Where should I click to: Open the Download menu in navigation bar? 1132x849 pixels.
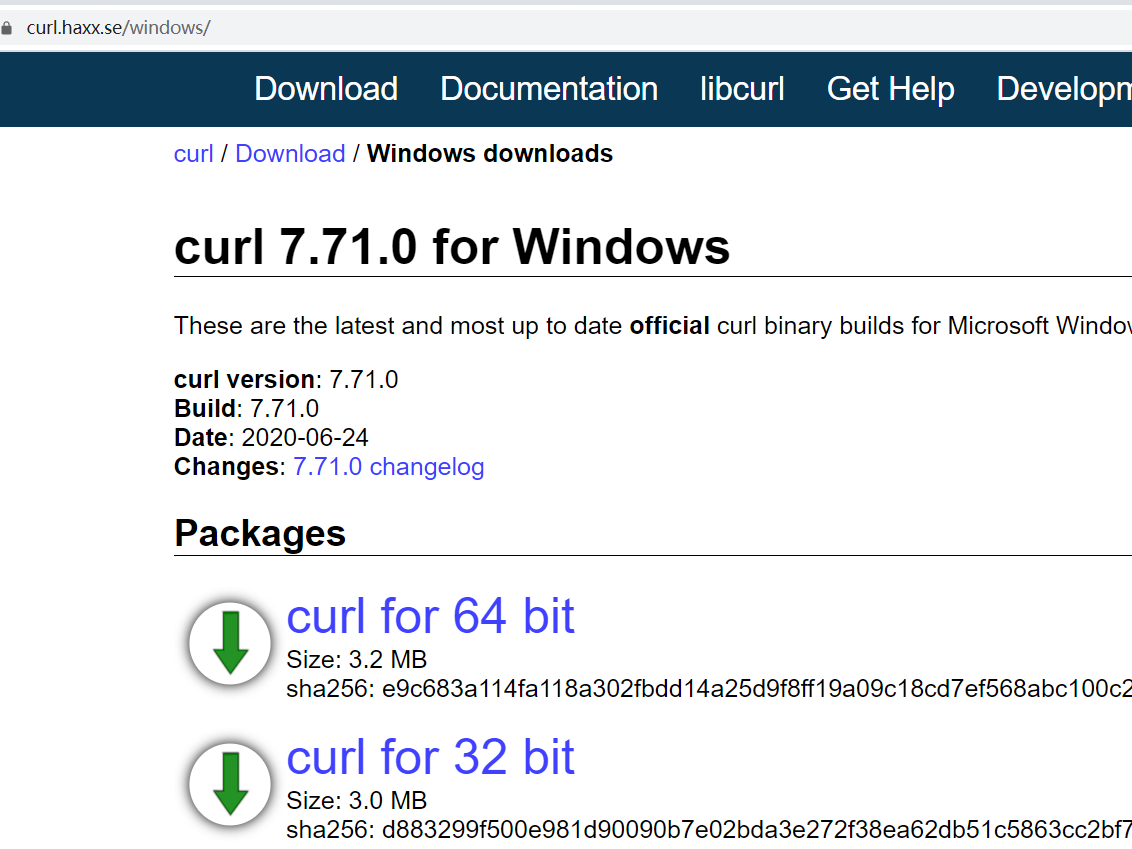(326, 89)
